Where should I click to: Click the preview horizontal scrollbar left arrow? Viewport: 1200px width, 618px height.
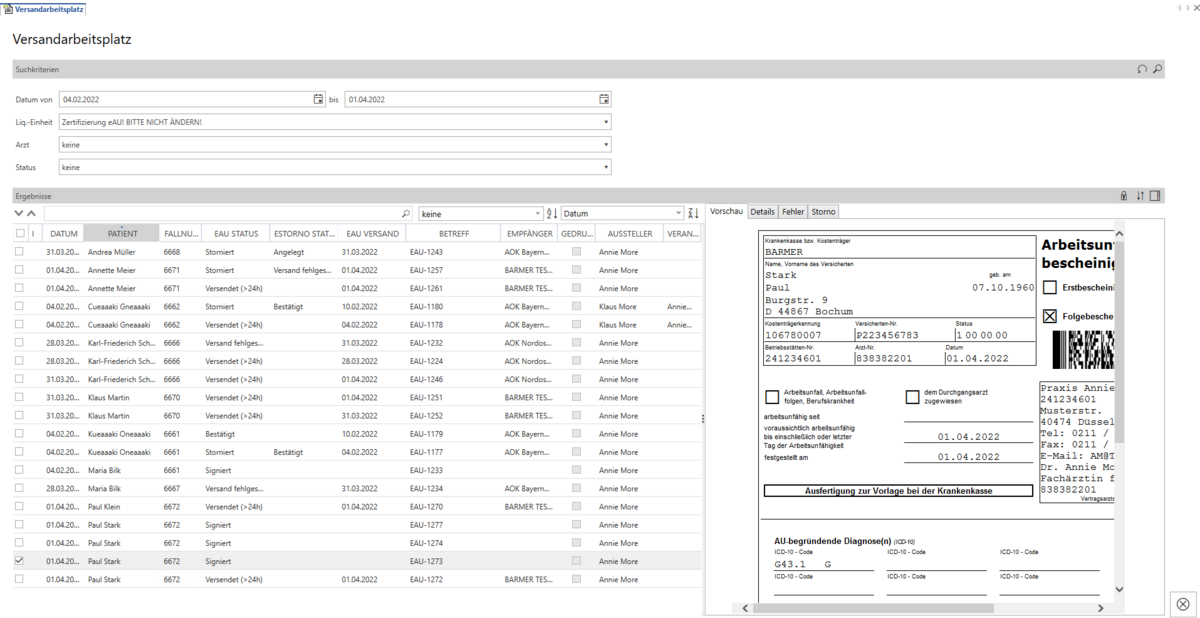point(746,608)
